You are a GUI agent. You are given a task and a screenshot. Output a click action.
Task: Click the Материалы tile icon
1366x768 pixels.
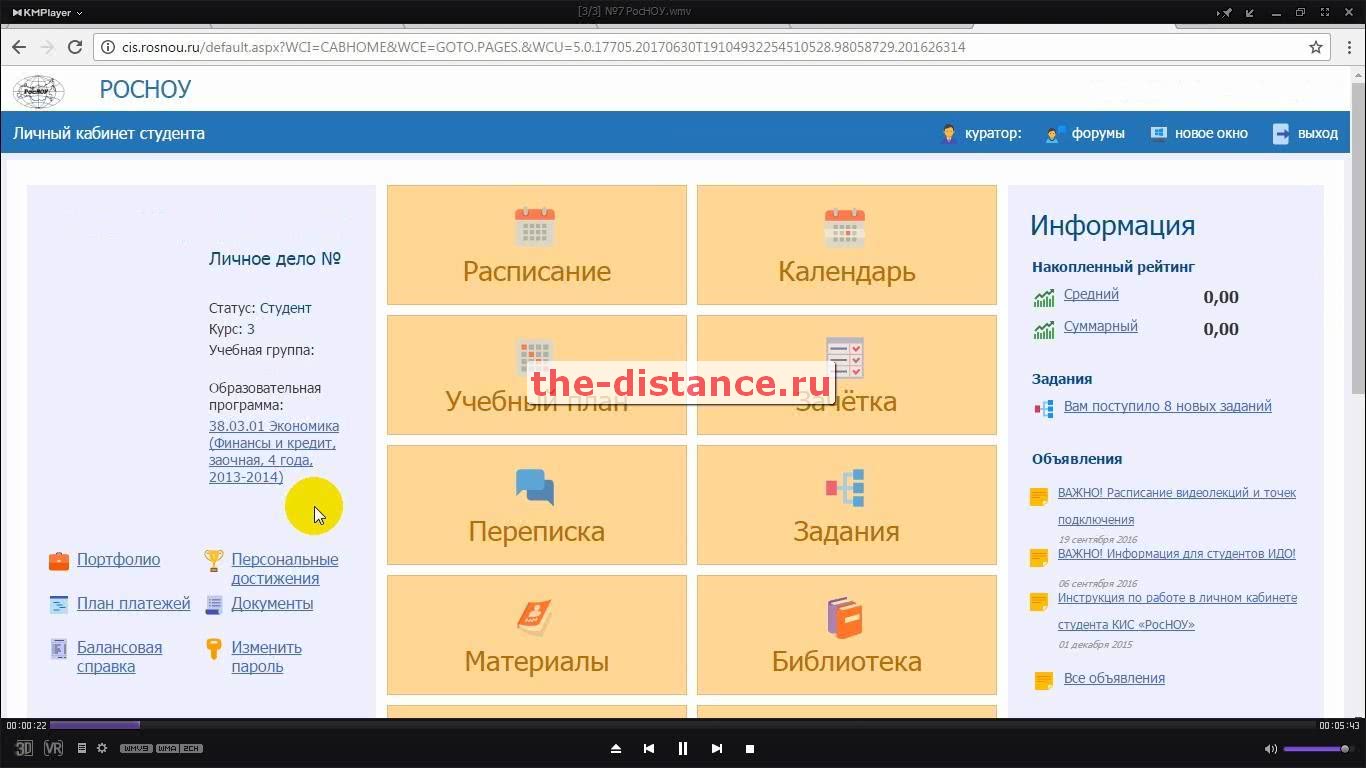click(x=535, y=617)
